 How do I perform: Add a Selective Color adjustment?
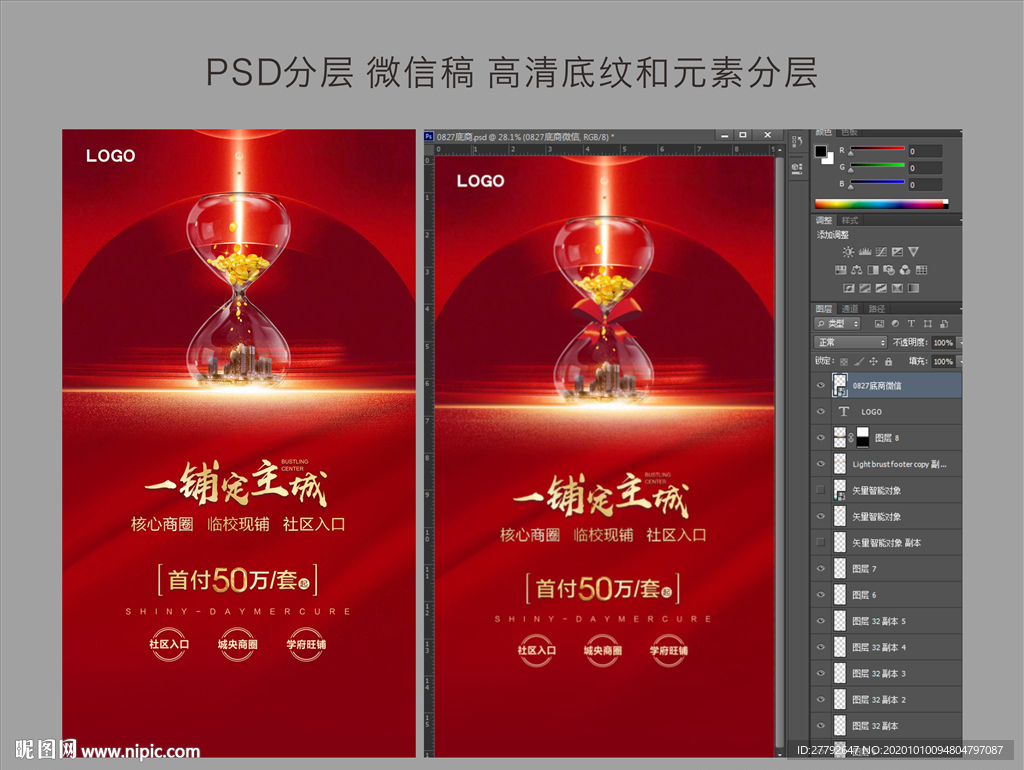[x=897, y=288]
